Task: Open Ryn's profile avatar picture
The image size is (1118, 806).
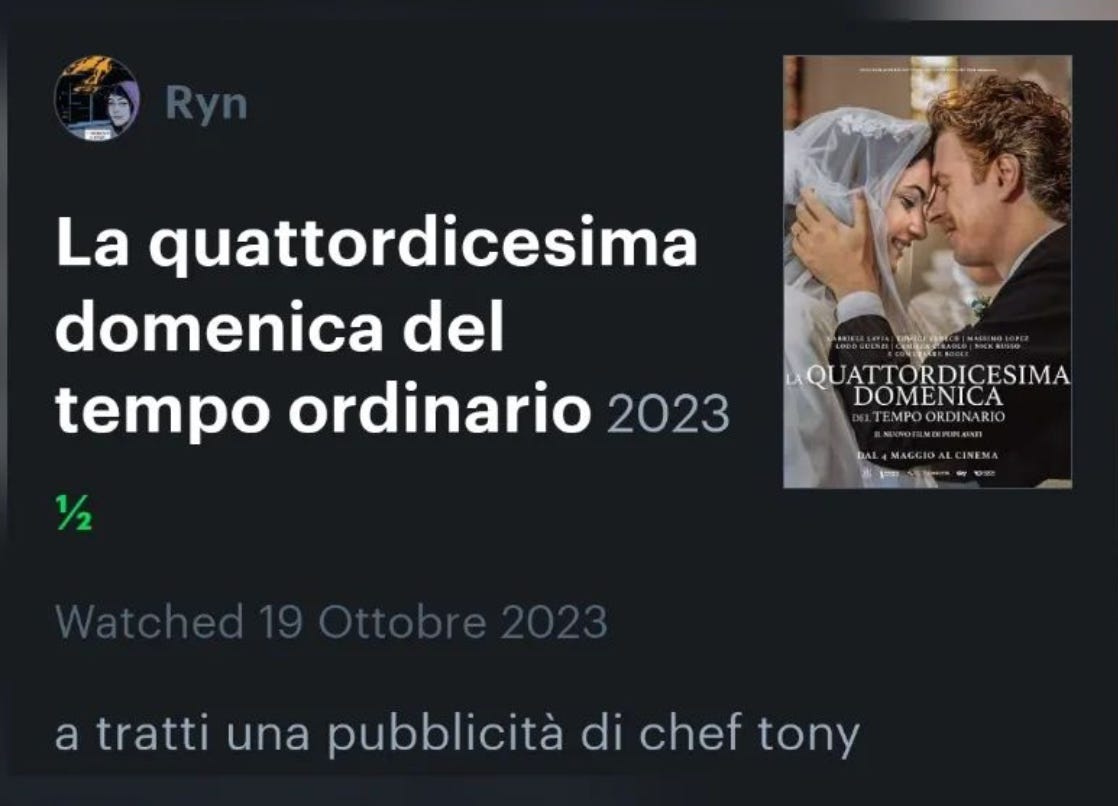Action: [x=96, y=98]
